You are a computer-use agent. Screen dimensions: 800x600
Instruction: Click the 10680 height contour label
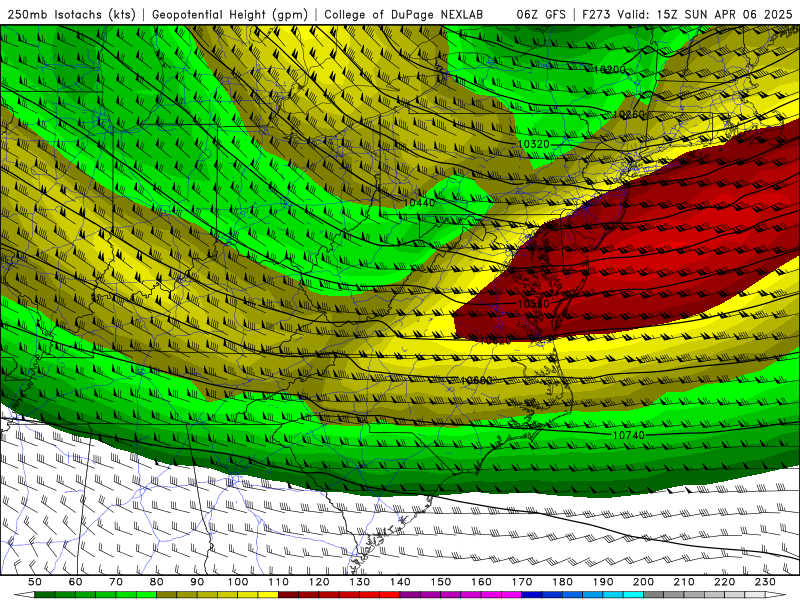pyautogui.click(x=477, y=381)
